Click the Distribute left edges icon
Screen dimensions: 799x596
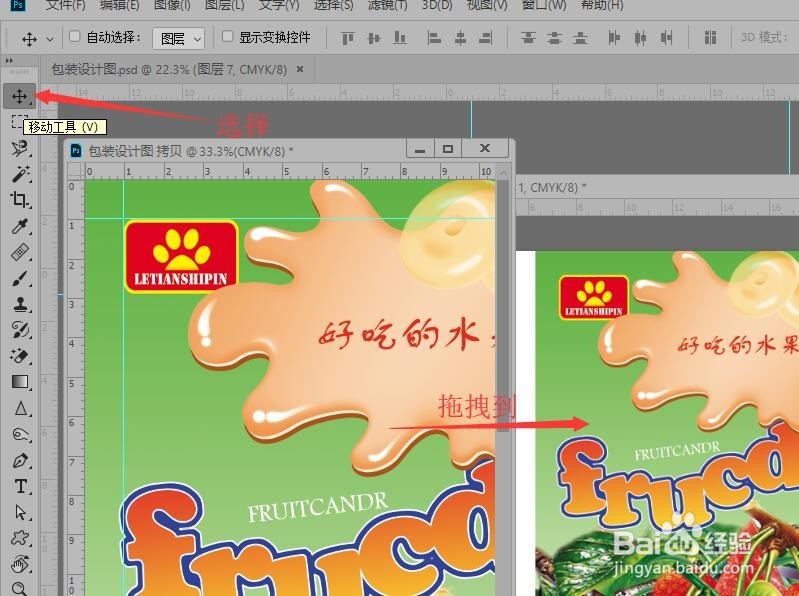(614, 38)
